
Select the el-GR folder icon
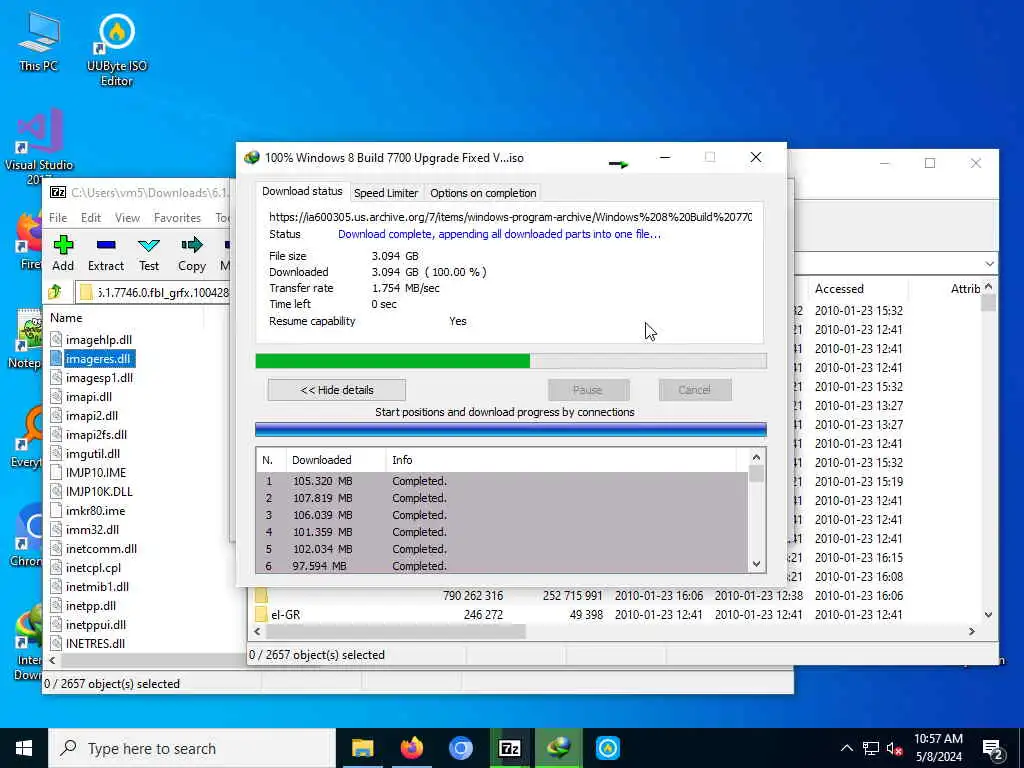[261, 615]
